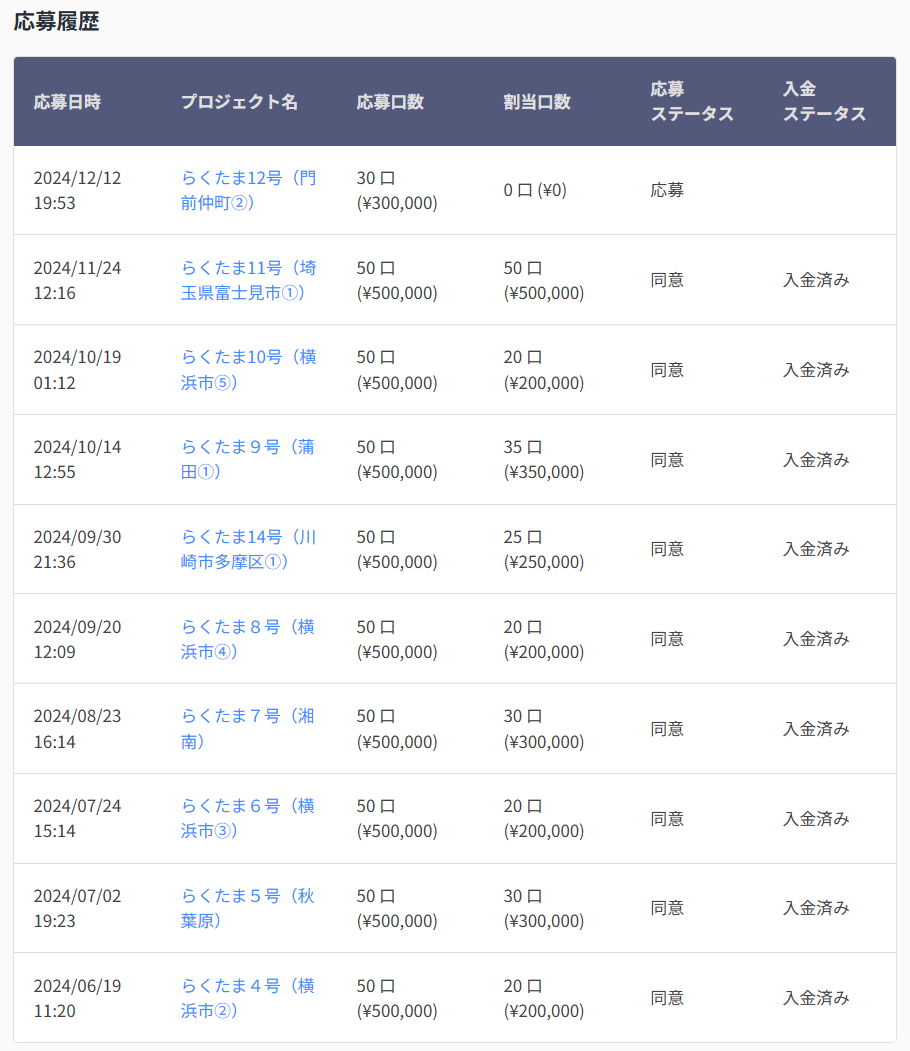Click the 応募 status in the らくたま12号 row
Image resolution: width=910 pixels, height=1051 pixels.
(667, 190)
